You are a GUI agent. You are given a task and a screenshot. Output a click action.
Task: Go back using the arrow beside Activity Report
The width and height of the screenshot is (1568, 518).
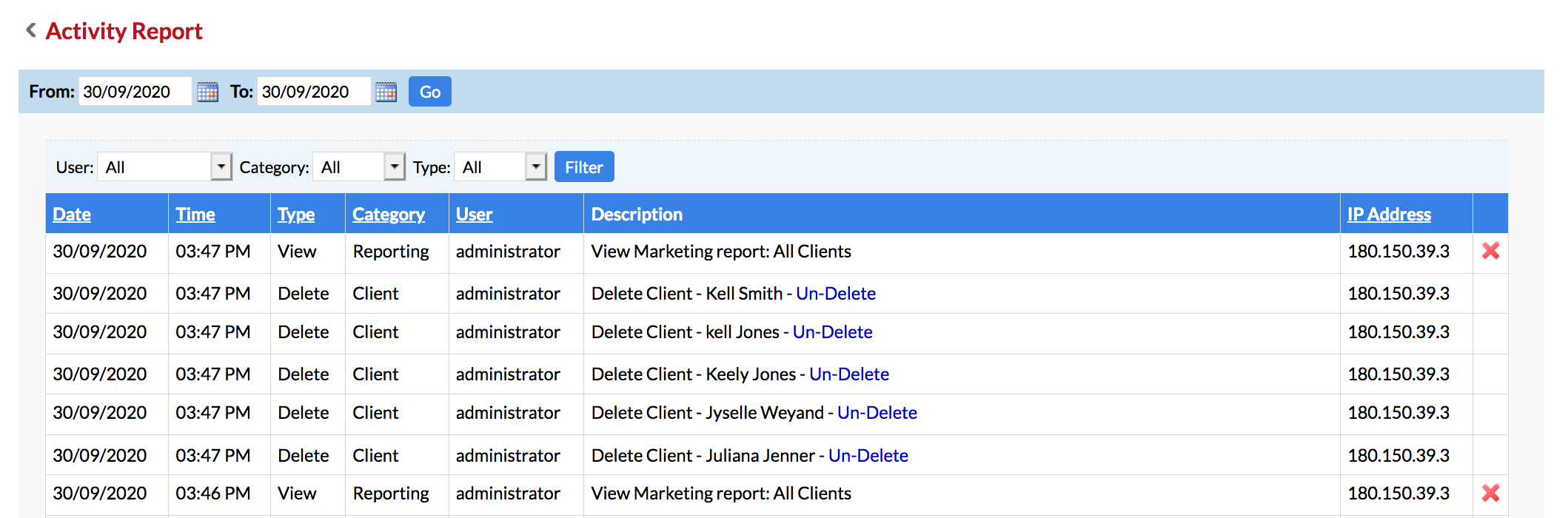pyautogui.click(x=31, y=30)
